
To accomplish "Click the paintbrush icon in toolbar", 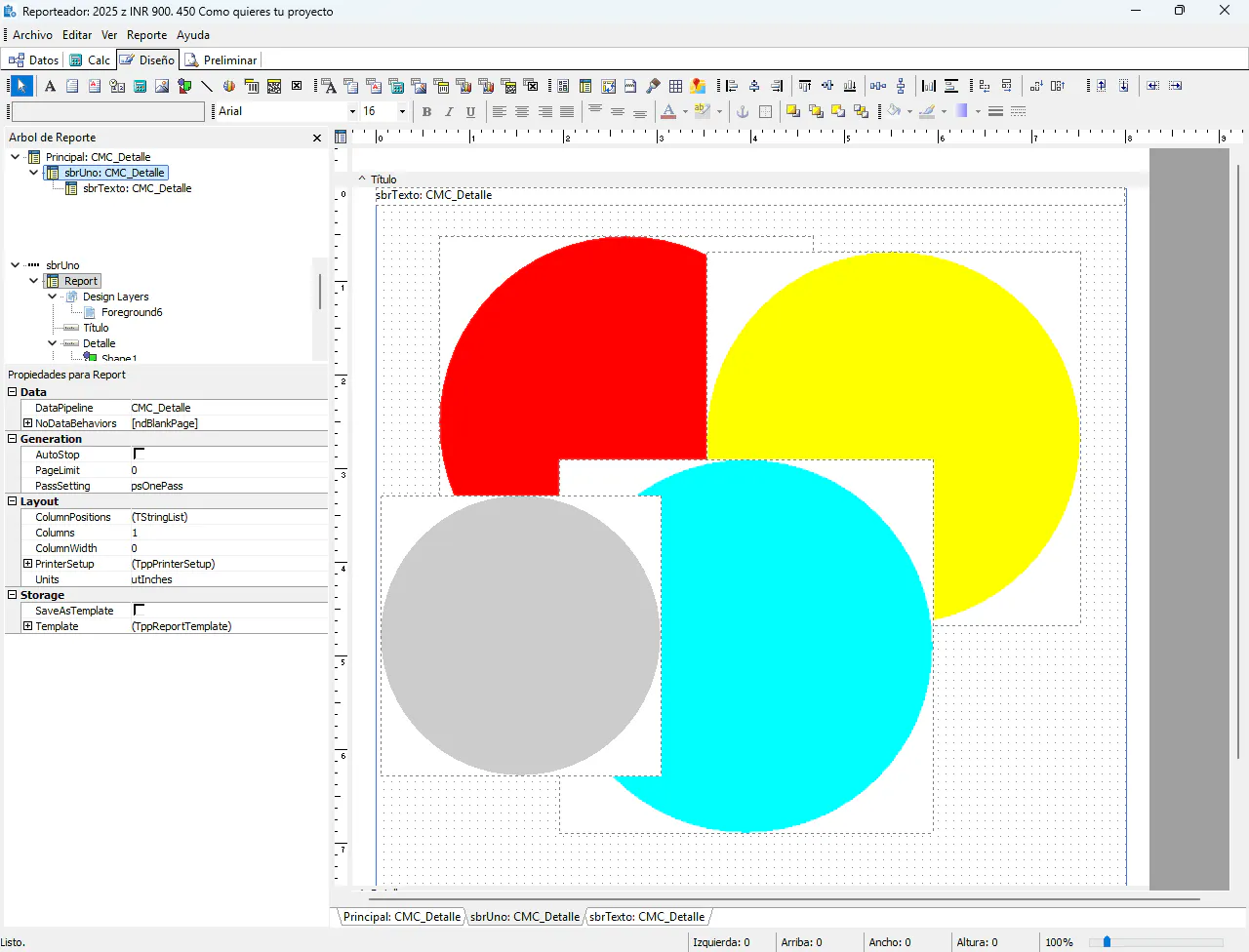I will tap(654, 86).
